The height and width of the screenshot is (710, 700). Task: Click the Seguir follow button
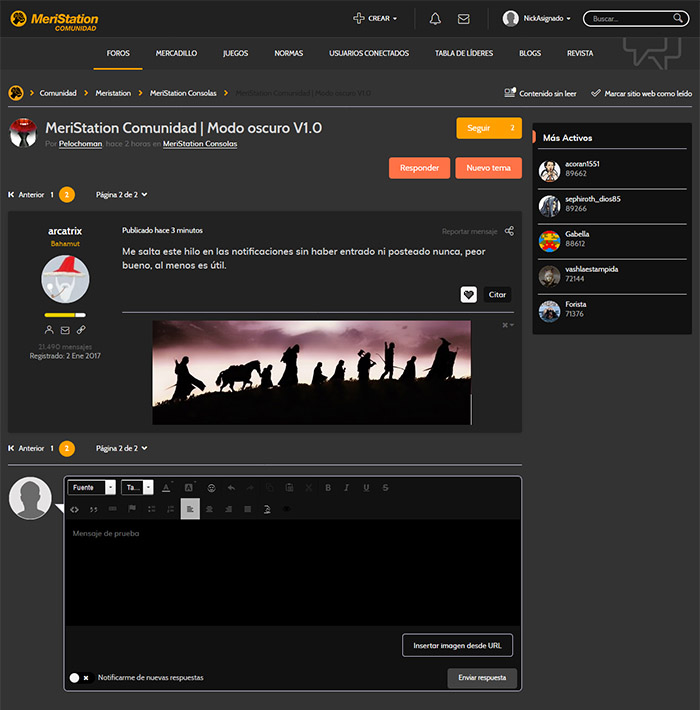pyautogui.click(x=489, y=128)
